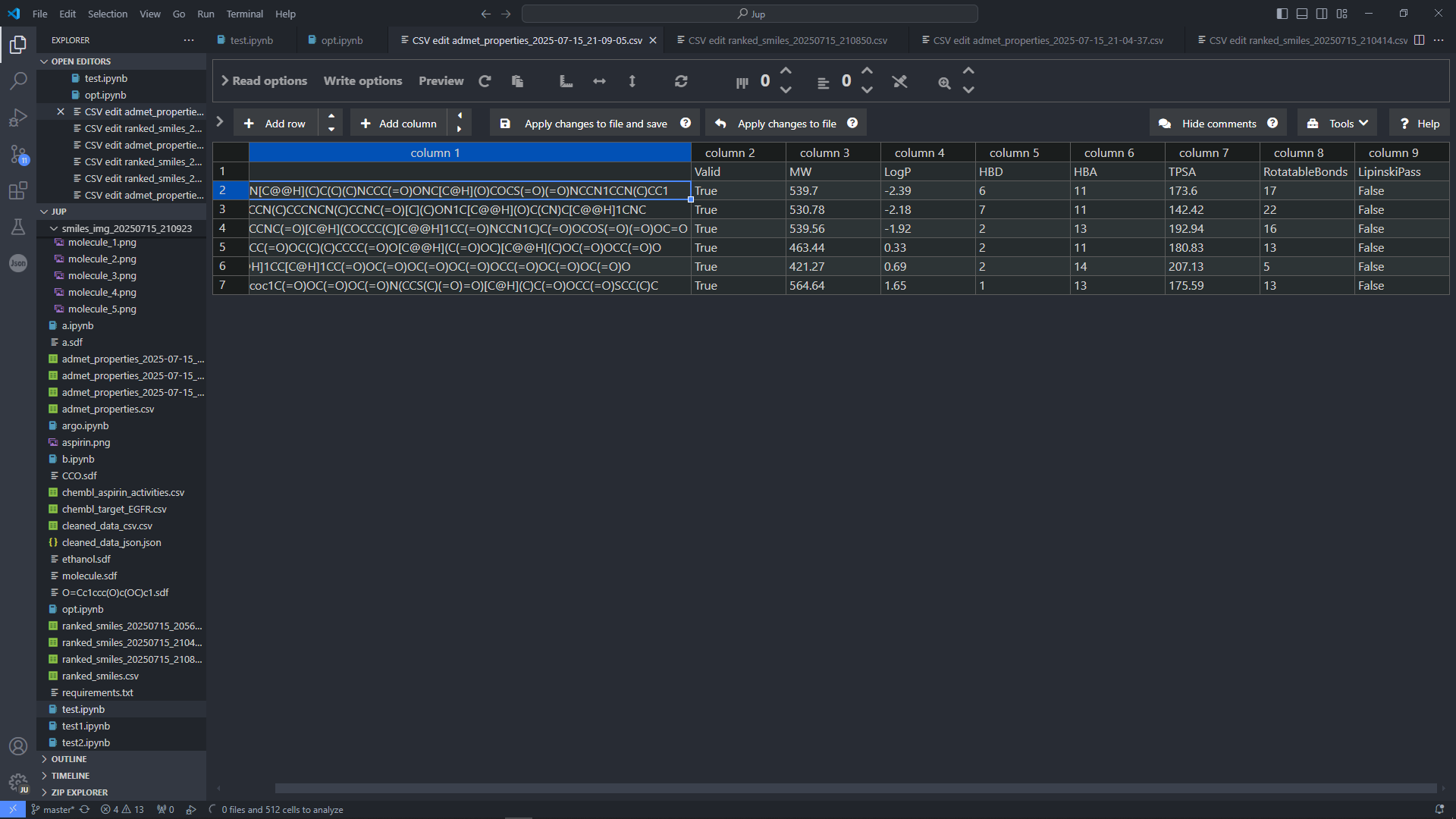Click the sync/refresh arrows icon in the toolbar
The width and height of the screenshot is (1456, 819).
coord(681,81)
